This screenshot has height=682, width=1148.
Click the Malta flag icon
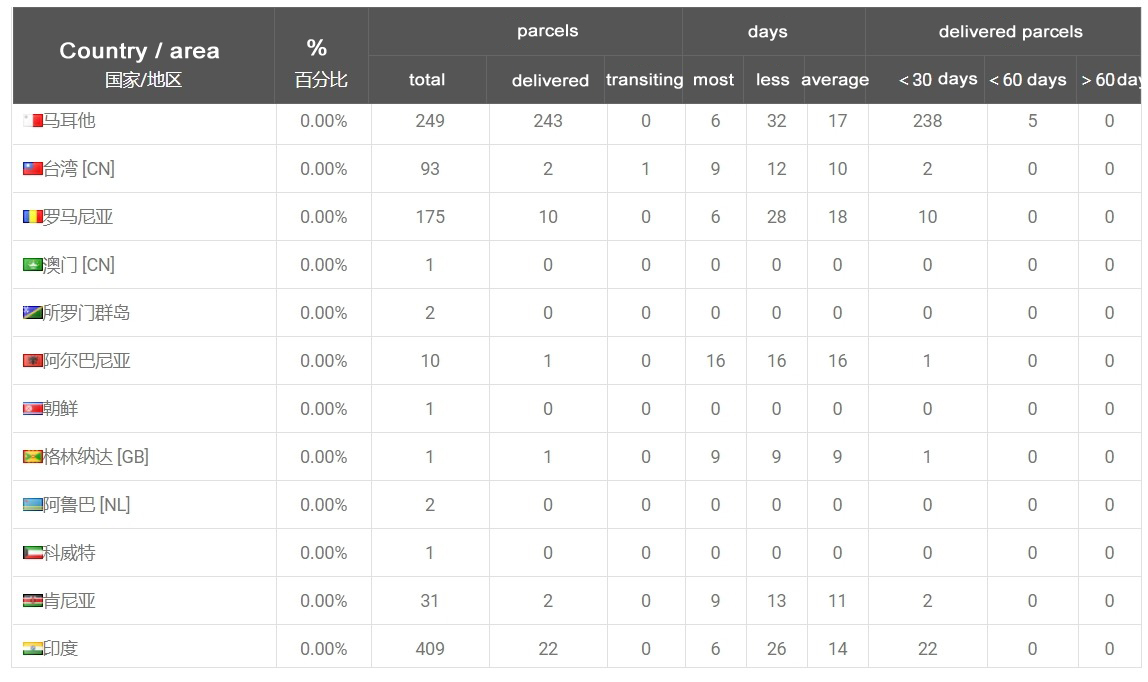[x=33, y=121]
